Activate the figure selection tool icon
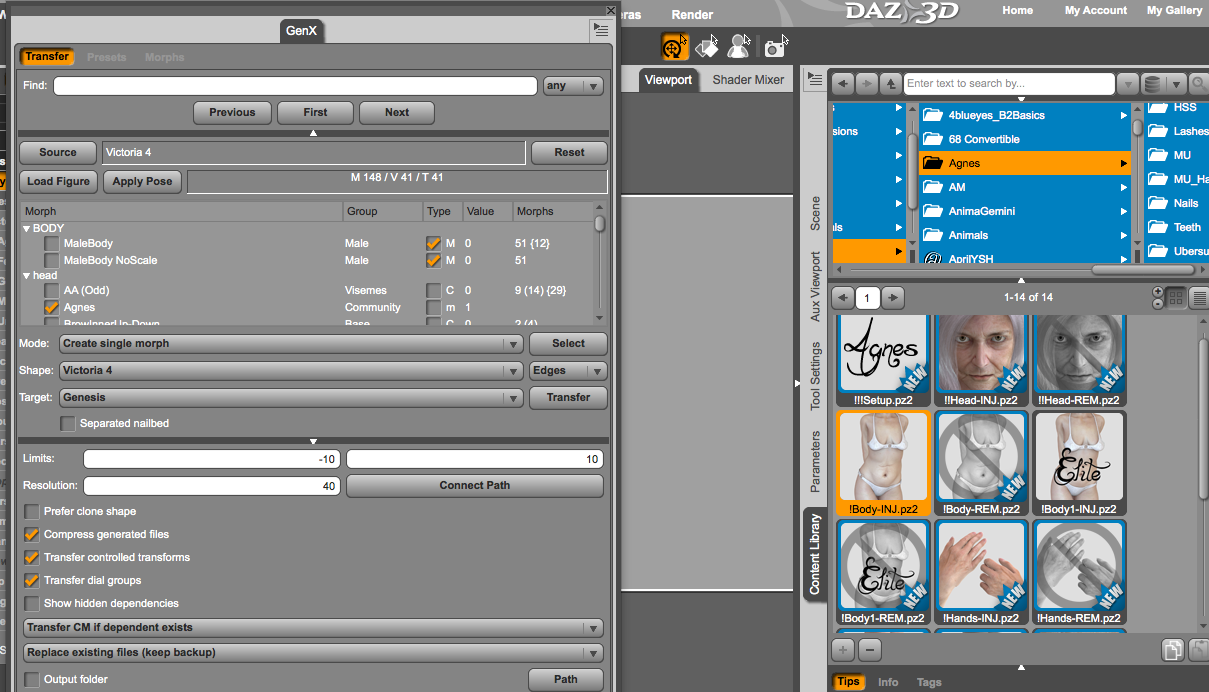The width and height of the screenshot is (1209, 692). click(739, 46)
